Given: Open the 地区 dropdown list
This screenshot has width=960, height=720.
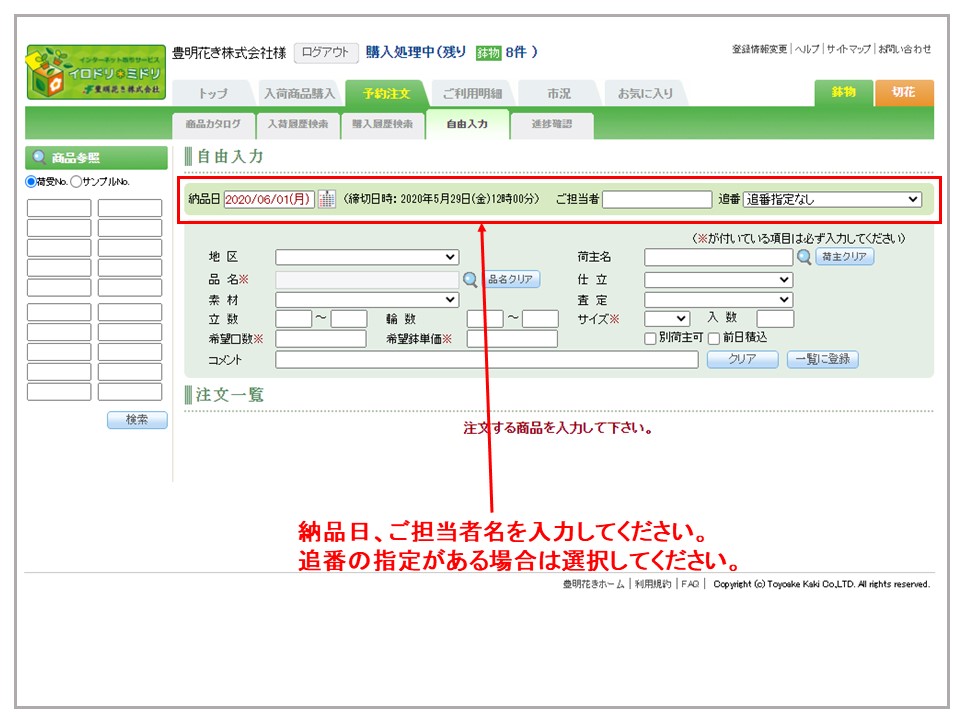Looking at the screenshot, I should tap(367, 258).
